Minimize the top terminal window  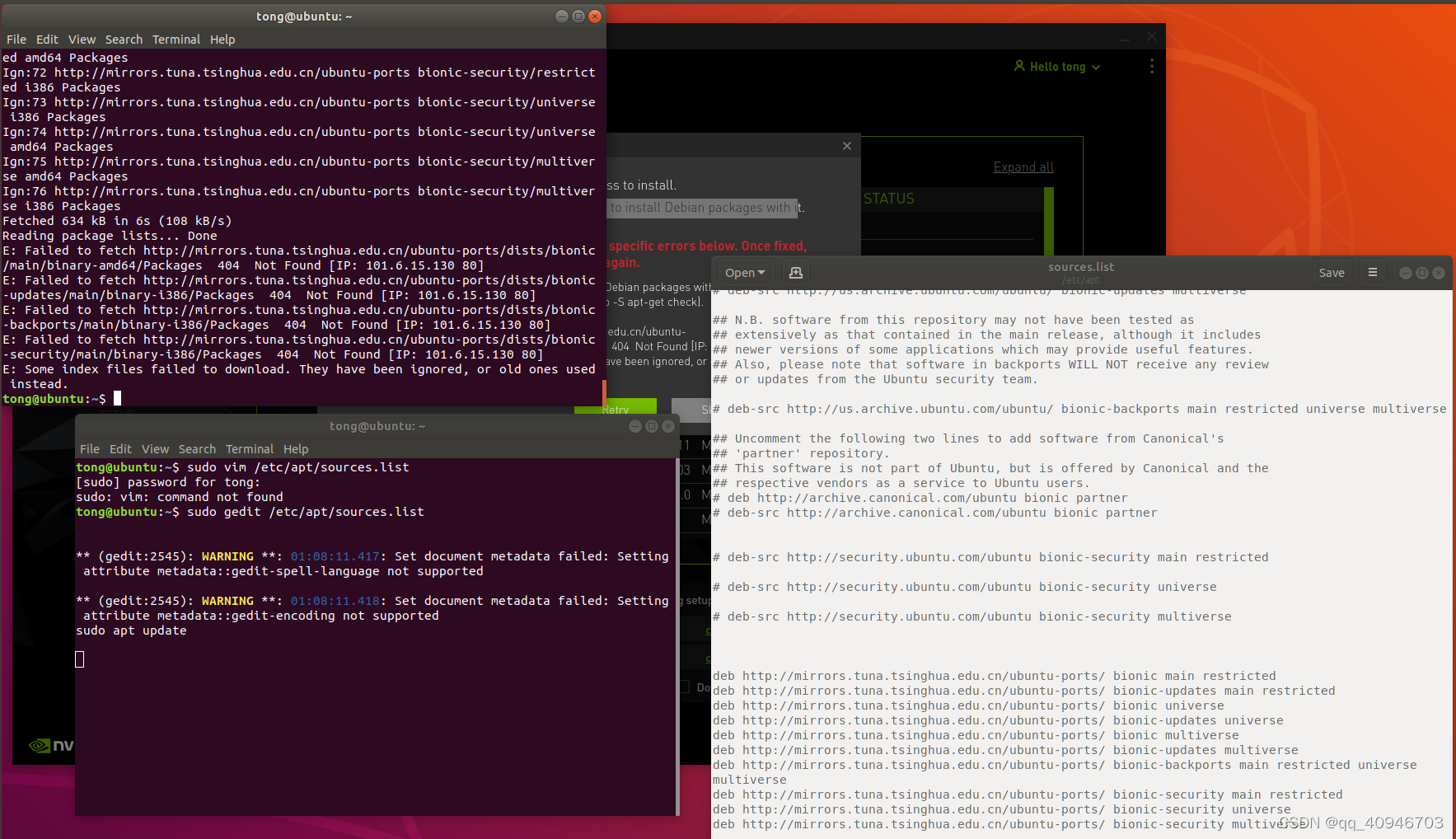[x=562, y=16]
